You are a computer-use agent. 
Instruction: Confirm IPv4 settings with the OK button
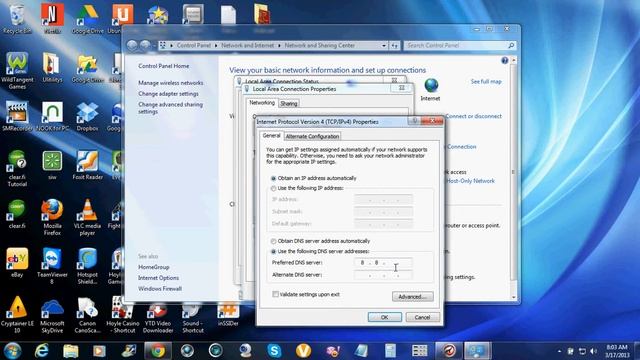pyautogui.click(x=384, y=317)
